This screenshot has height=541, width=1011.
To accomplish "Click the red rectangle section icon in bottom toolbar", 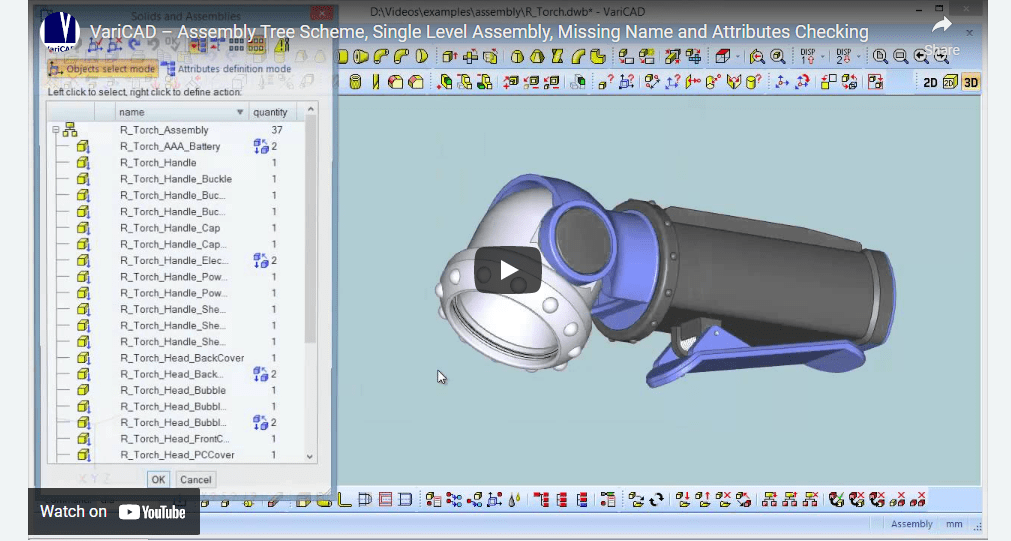I will point(386,500).
